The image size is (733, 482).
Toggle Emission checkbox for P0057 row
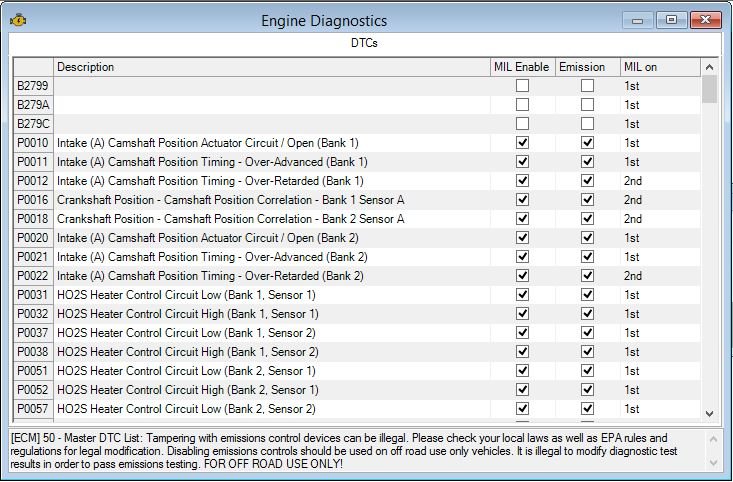[x=587, y=409]
